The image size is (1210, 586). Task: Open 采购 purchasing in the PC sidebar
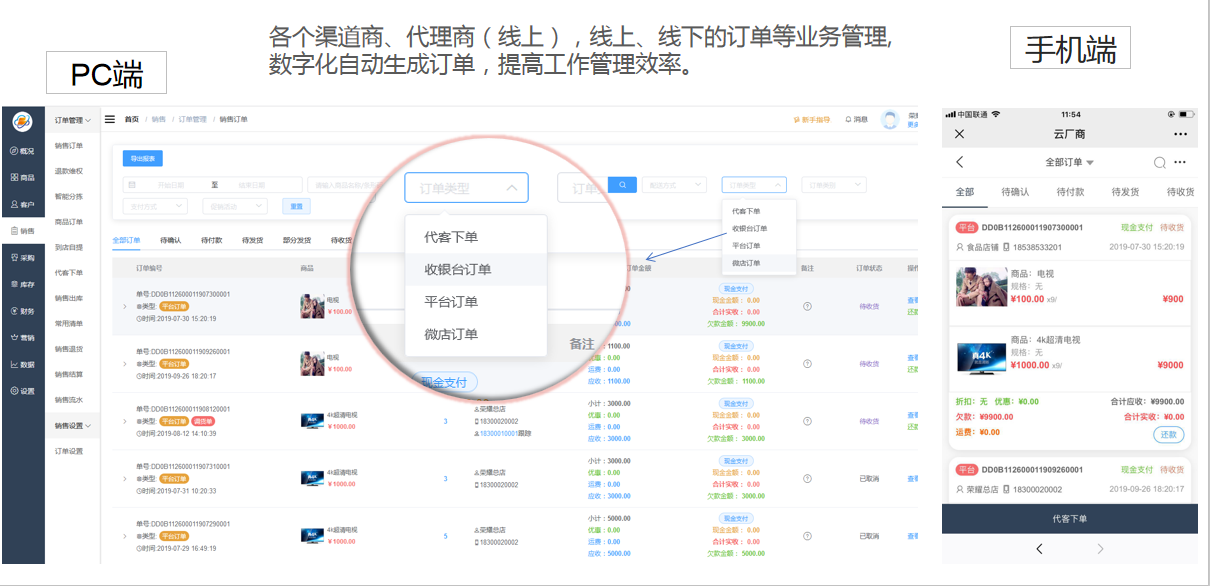[22, 258]
